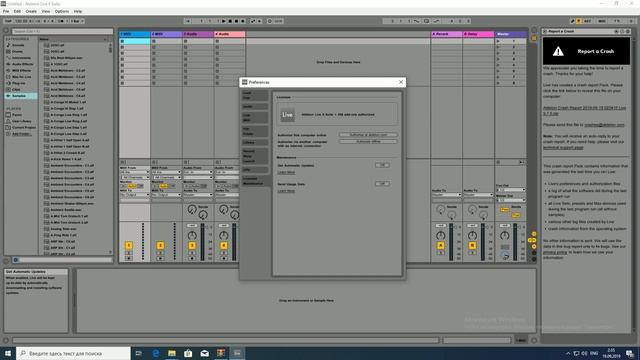Tap the TAP tempo button
This screenshot has height=360, width=640.
pyautogui.click(x=8, y=21)
